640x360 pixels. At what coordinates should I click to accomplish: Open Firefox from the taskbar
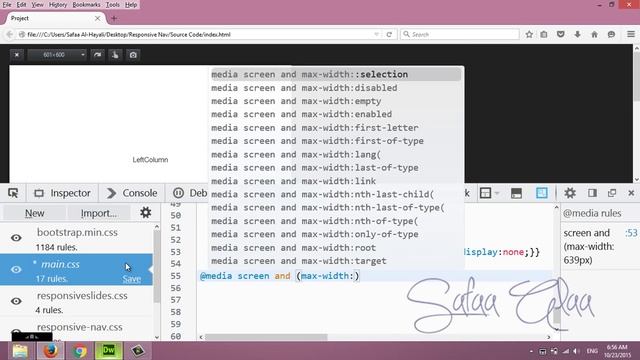tap(51, 351)
